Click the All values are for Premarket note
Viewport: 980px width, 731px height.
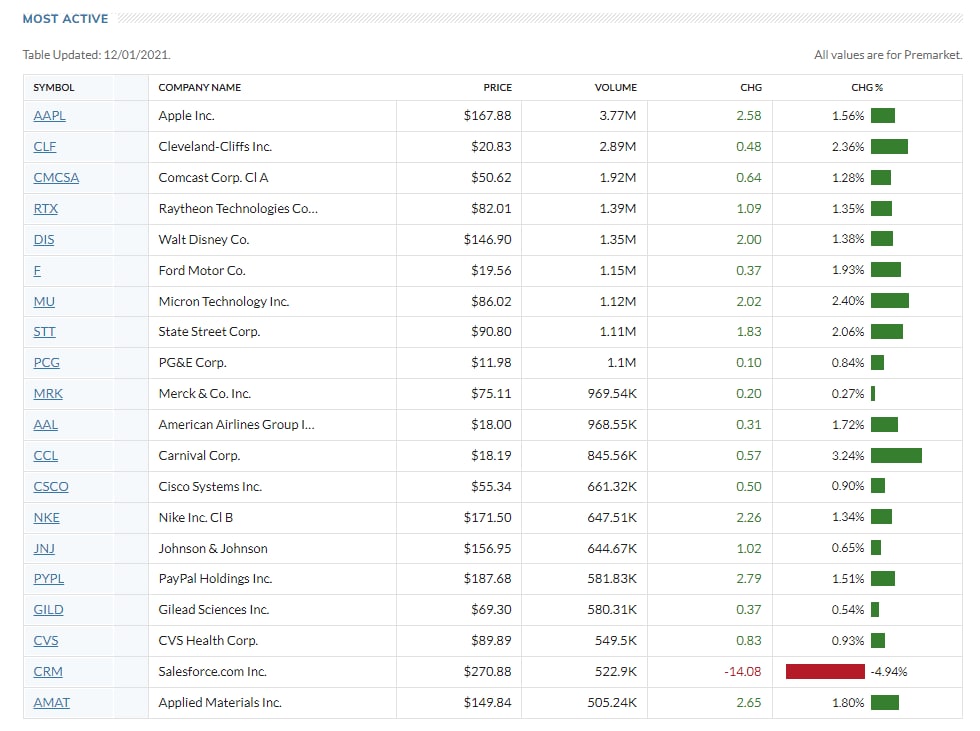point(888,55)
